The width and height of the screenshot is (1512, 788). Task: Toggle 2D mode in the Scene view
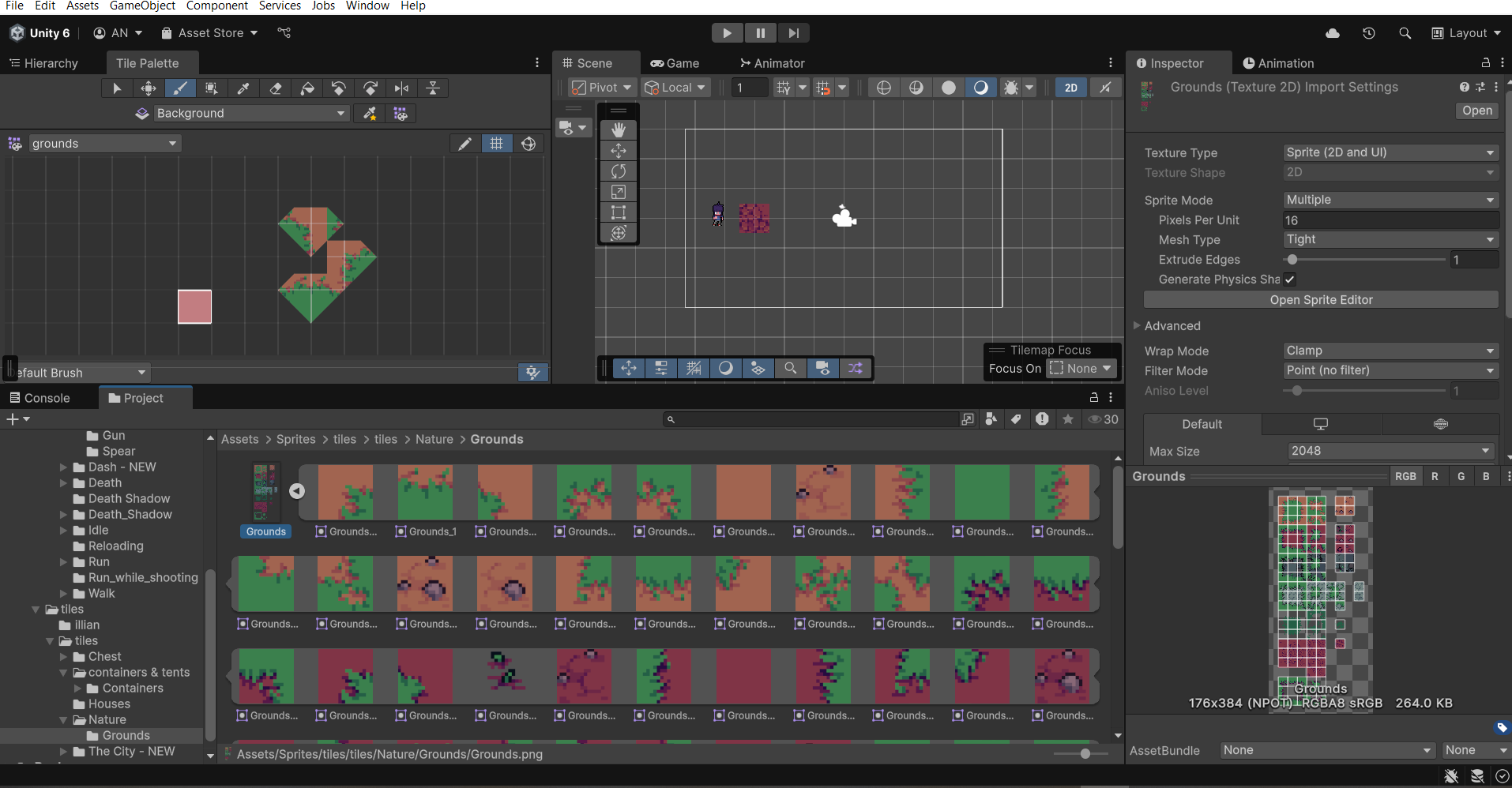(x=1071, y=87)
